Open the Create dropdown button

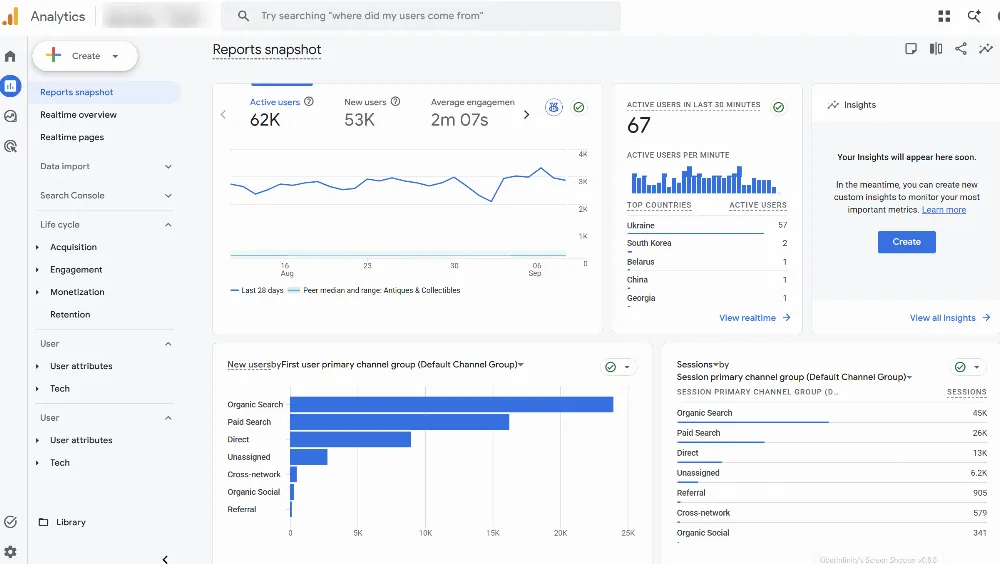pos(85,56)
